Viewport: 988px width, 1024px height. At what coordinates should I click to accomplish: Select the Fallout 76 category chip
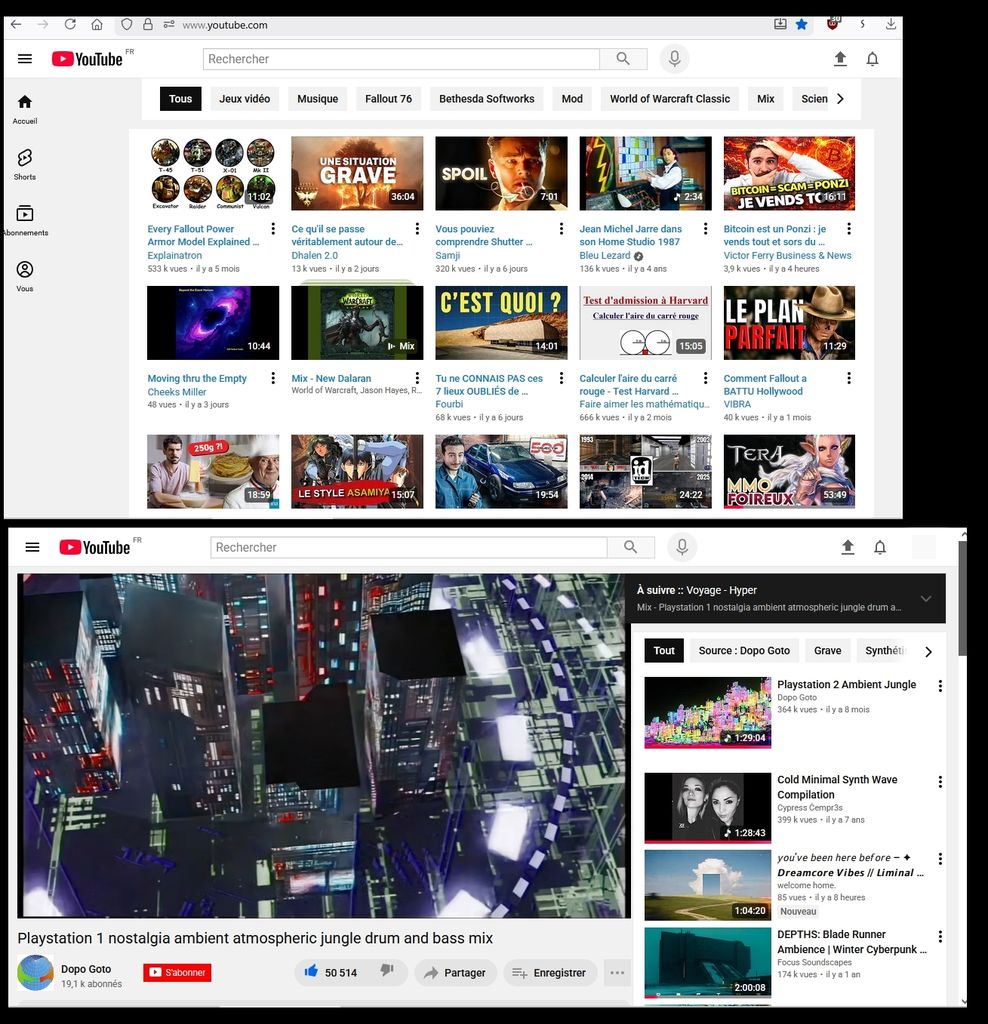point(388,99)
